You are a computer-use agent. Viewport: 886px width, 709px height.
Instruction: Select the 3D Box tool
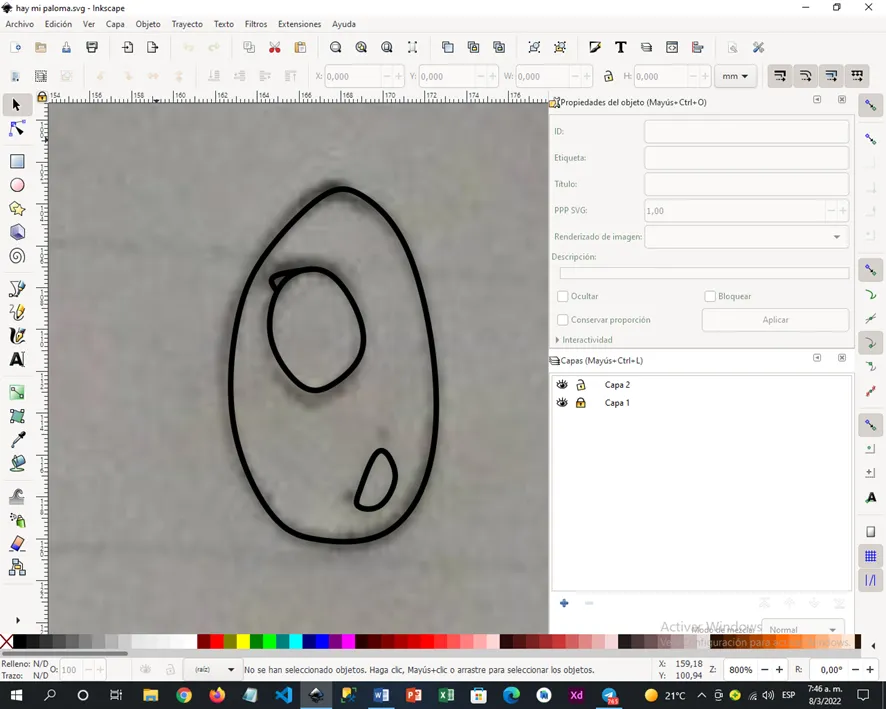(x=17, y=233)
